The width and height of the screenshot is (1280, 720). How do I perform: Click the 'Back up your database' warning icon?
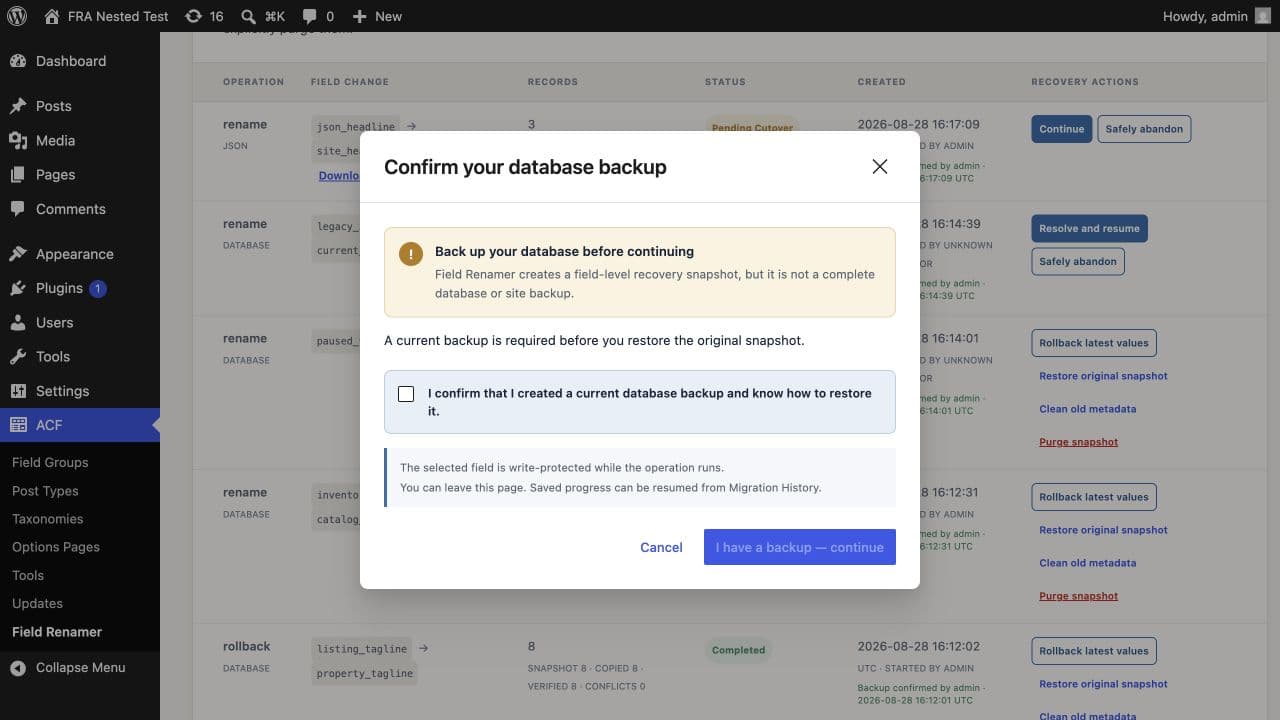[411, 254]
